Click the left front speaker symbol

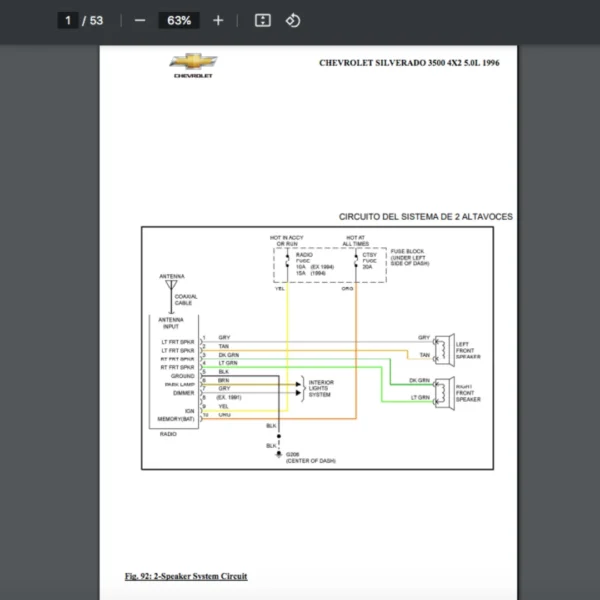pos(443,347)
